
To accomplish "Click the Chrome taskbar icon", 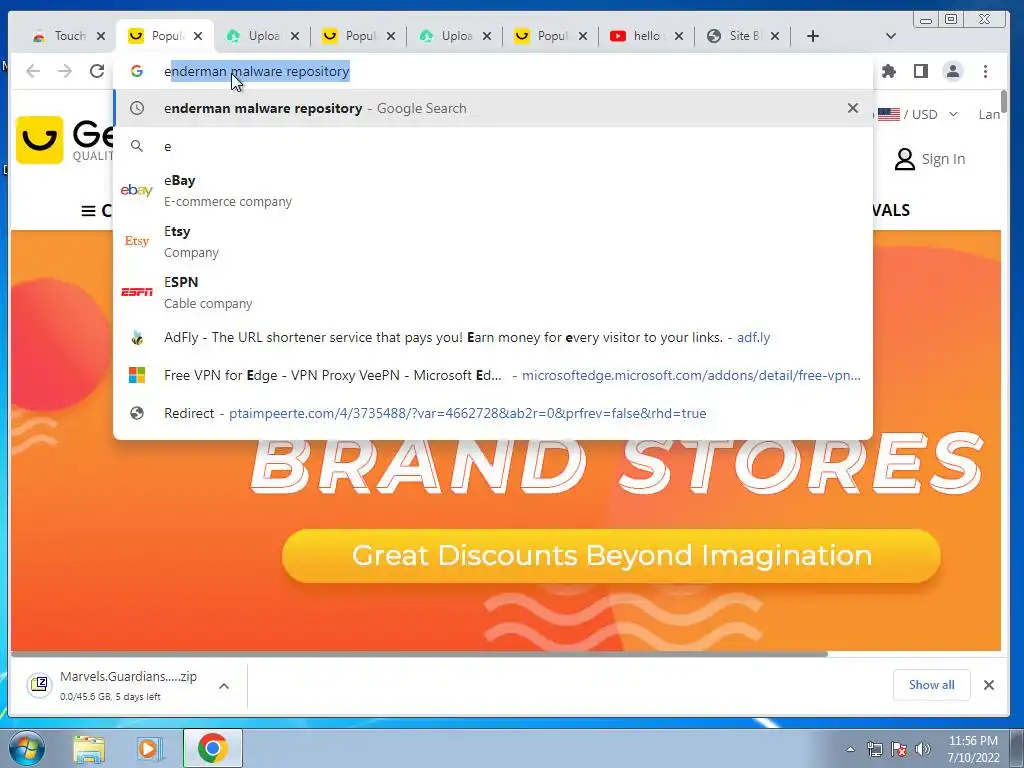I will pyautogui.click(x=212, y=748).
